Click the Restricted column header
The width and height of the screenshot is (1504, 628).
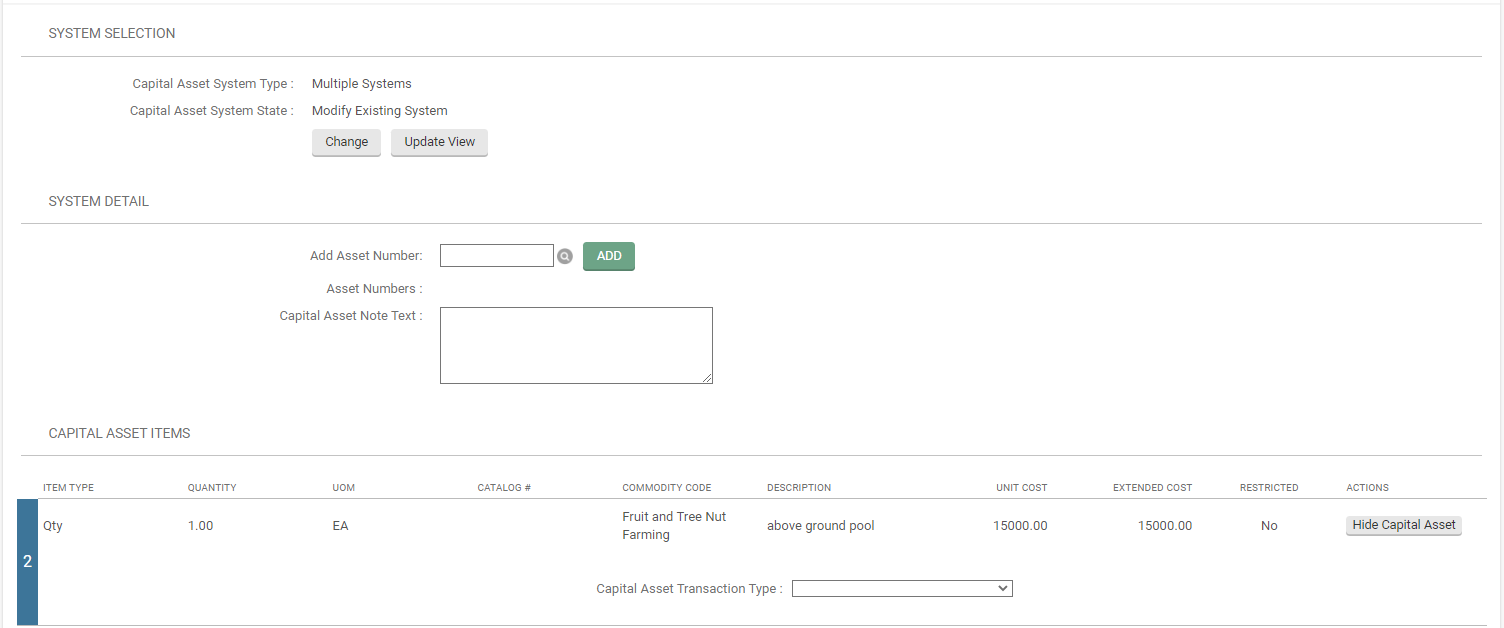tap(1268, 488)
